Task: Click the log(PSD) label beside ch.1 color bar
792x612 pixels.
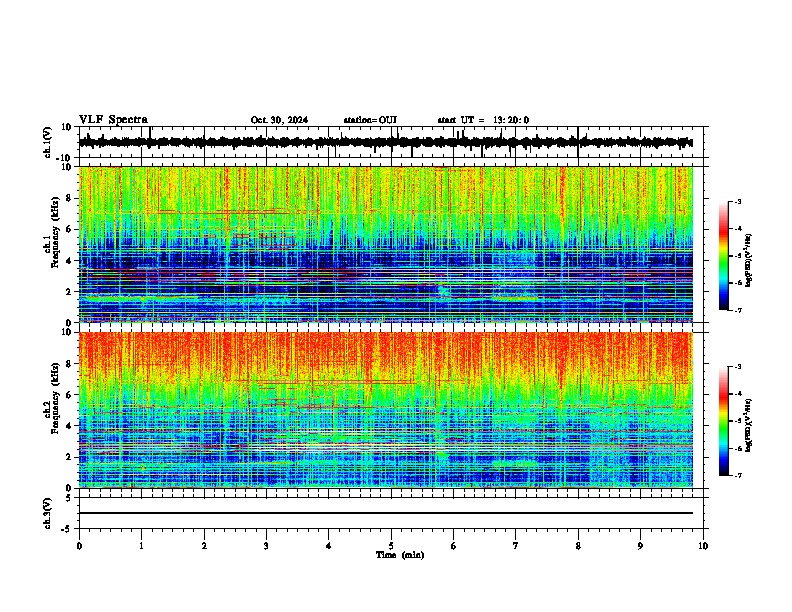Action: coord(749,260)
